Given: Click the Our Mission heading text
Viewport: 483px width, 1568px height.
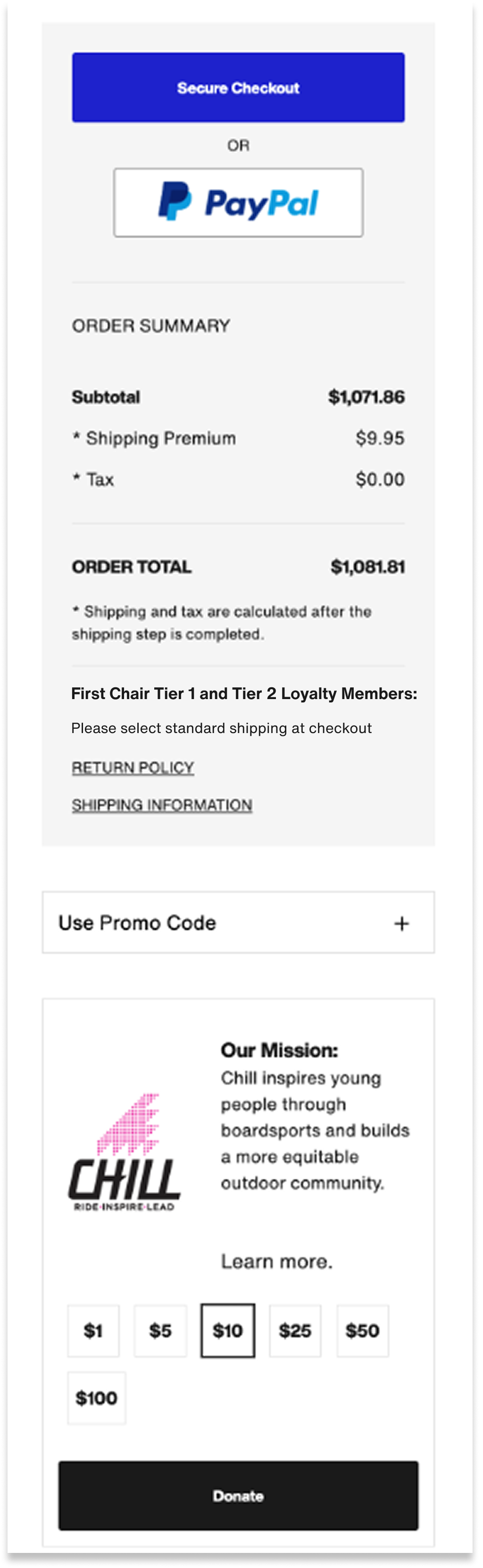Looking at the screenshot, I should [279, 1050].
